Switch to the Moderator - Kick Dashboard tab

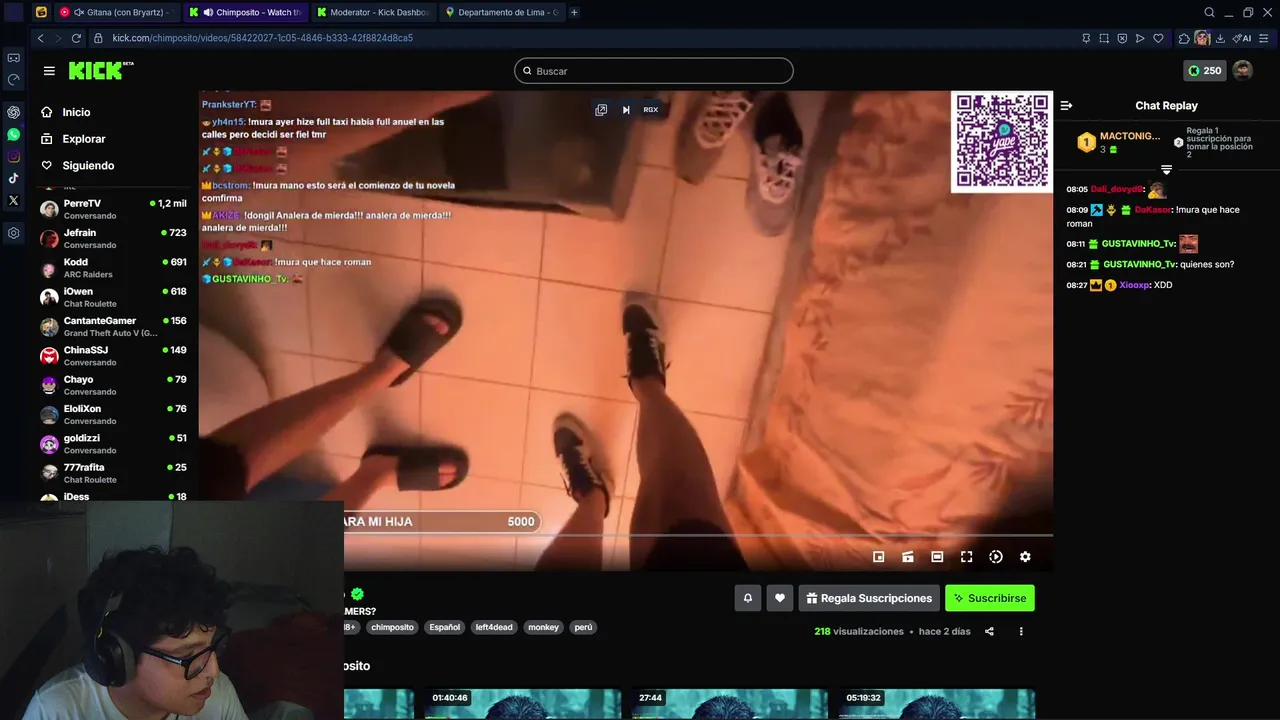[x=372, y=12]
